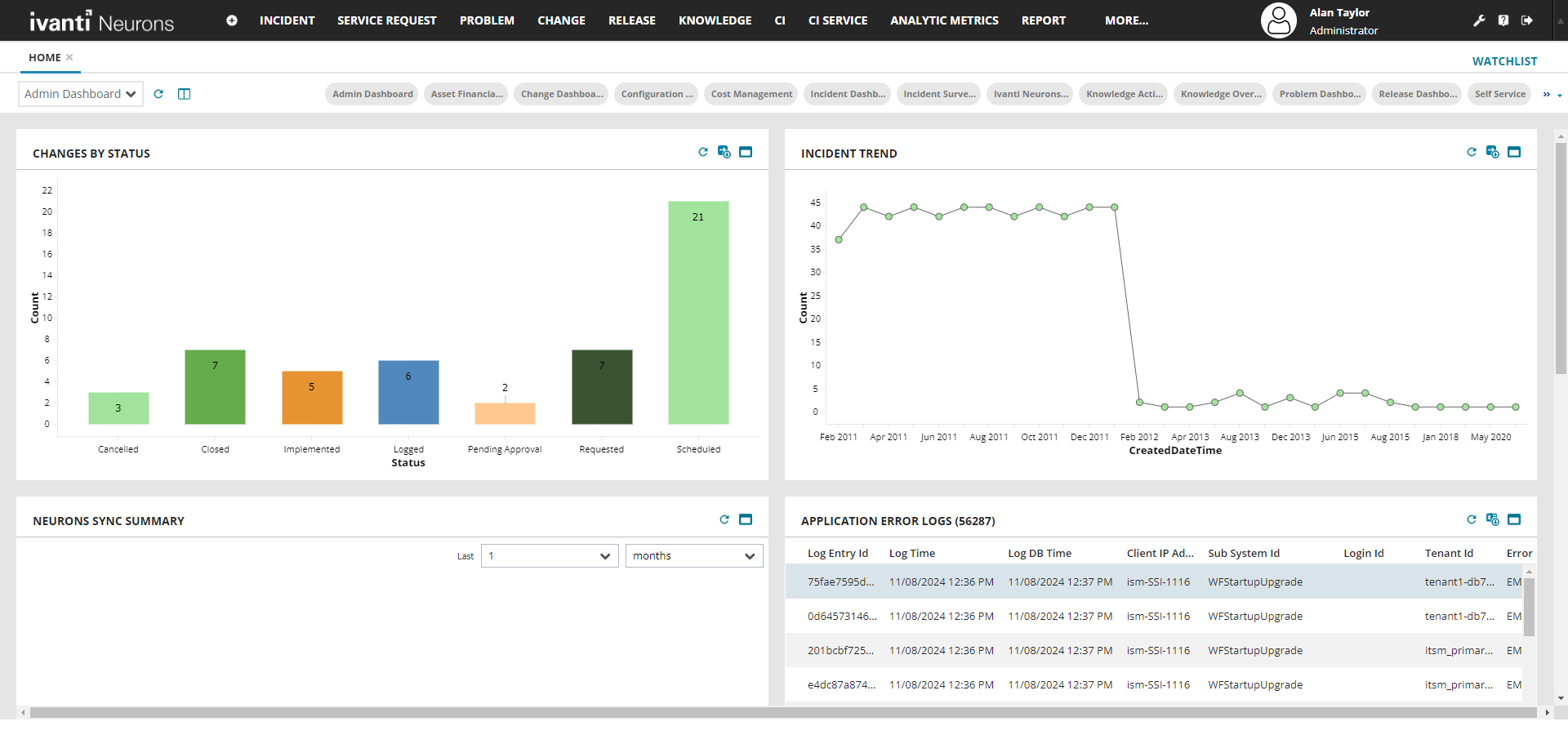
Task: Open the KNOWLEDGE menu
Action: pos(715,20)
